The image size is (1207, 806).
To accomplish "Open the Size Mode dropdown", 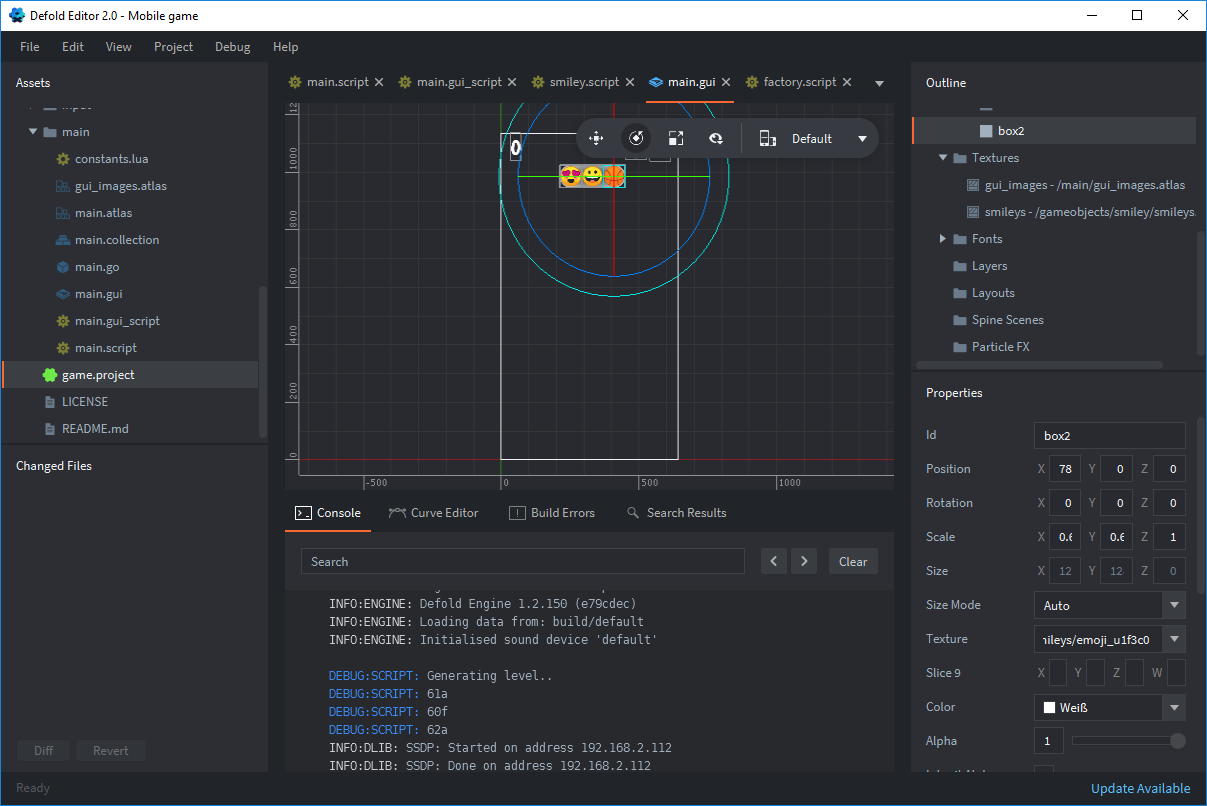I will tap(1173, 605).
